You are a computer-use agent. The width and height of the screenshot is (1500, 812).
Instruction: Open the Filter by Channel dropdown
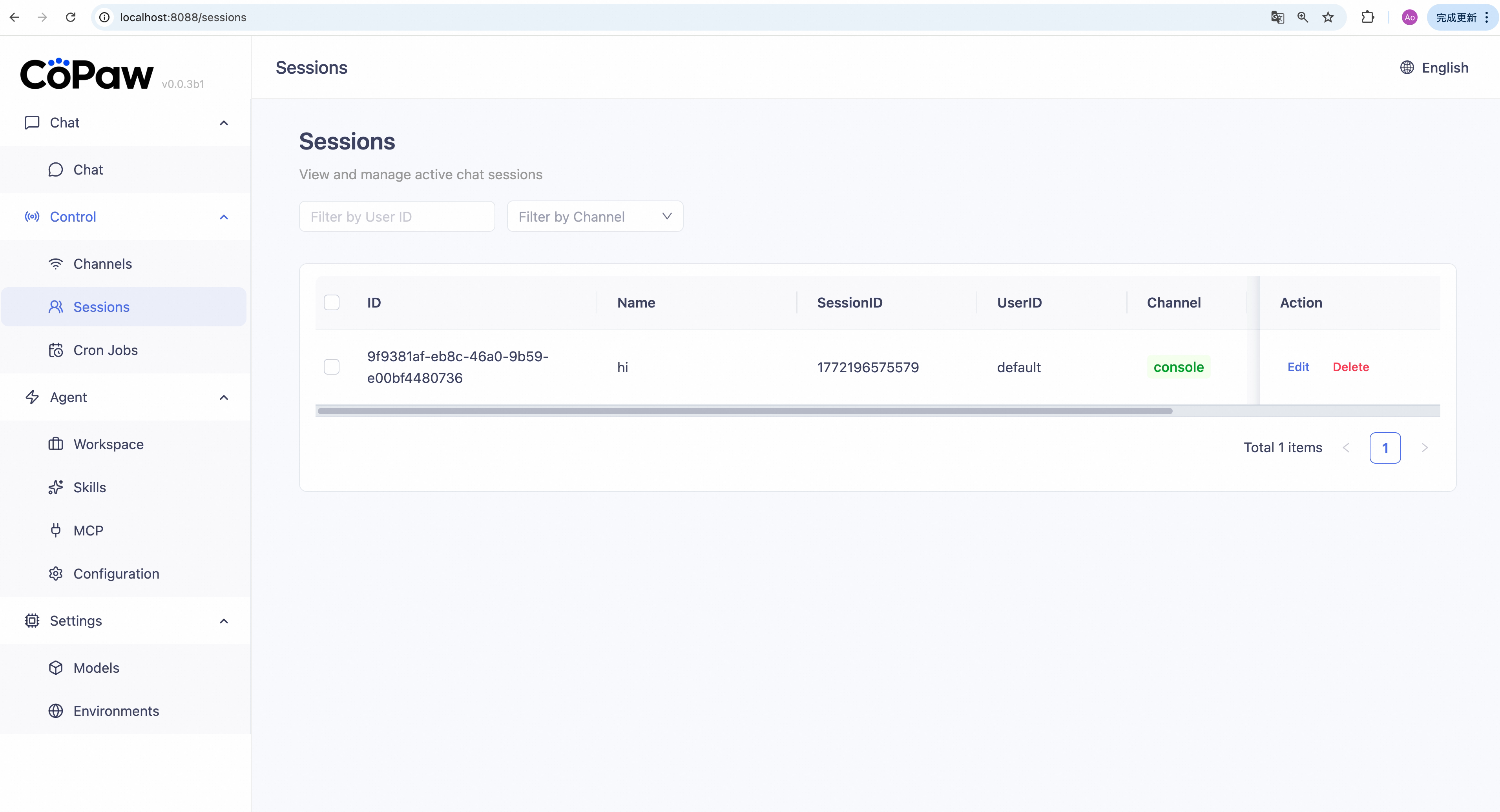click(595, 217)
